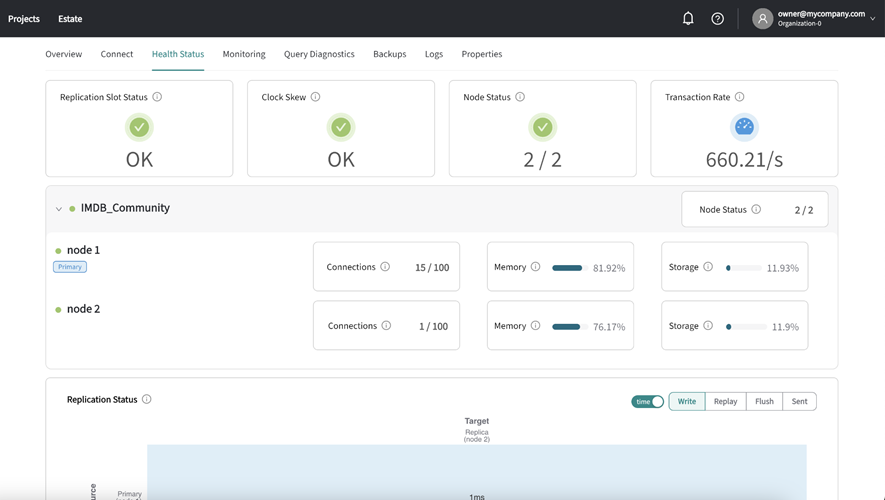885x500 pixels.
Task: Click the info icon beside Replication Slot Status
Action: [157, 97]
